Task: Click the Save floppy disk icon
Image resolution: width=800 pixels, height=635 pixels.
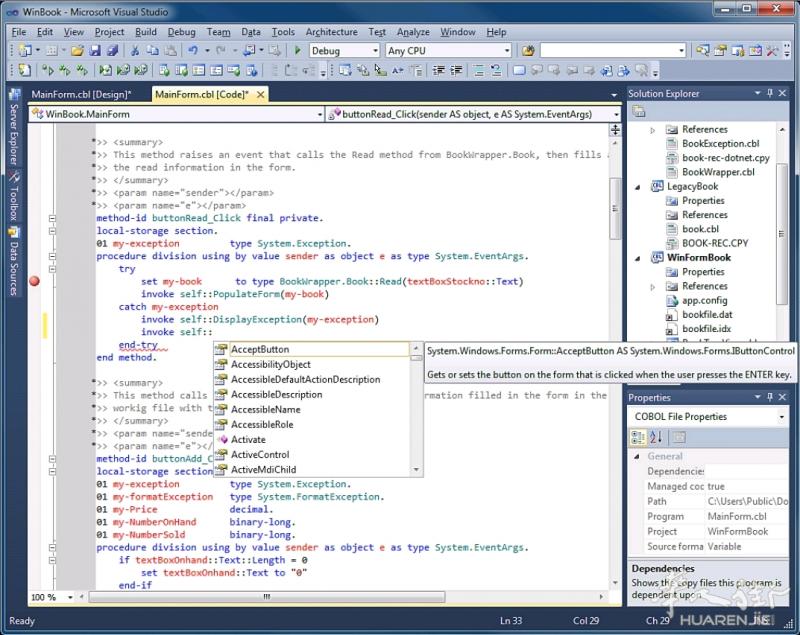Action: click(x=95, y=50)
